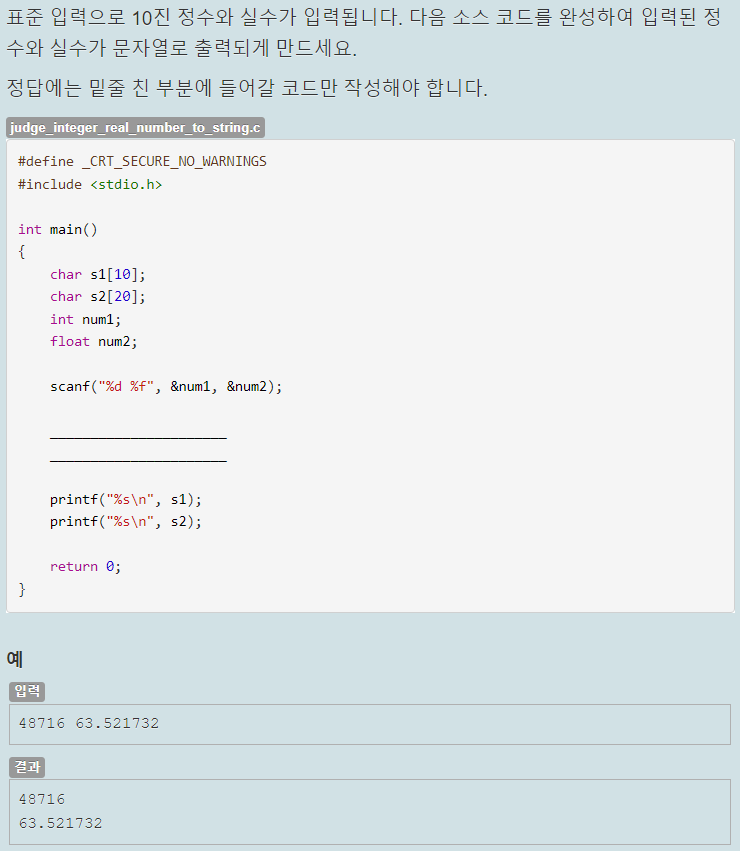Click the first underlined blank in code
Viewport: 740px width, 851px height.
point(138,437)
